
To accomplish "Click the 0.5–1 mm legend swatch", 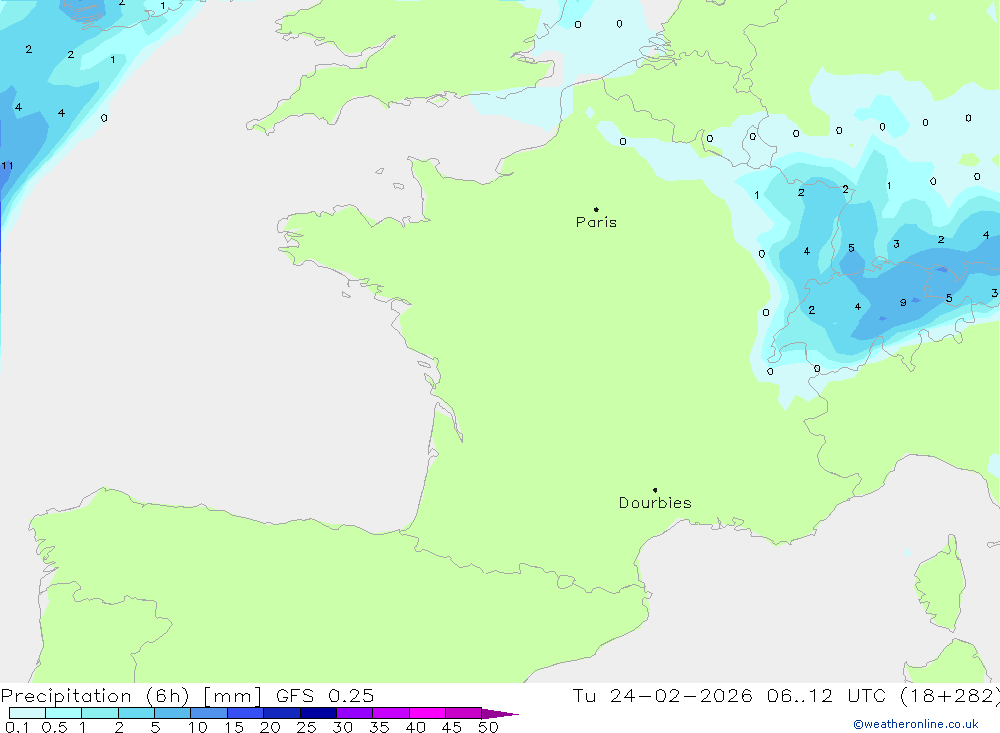I will [64, 713].
